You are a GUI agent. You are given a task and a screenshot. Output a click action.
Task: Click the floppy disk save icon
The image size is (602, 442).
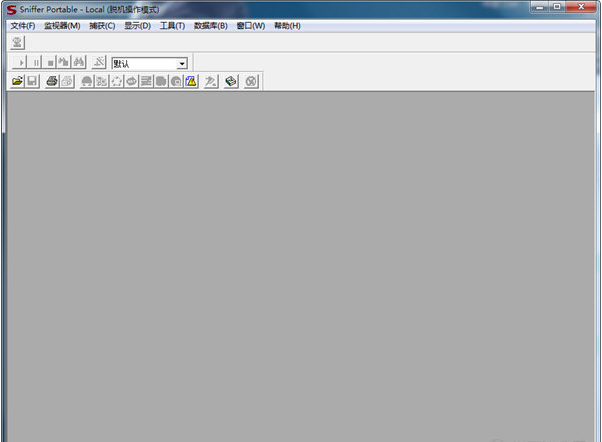tap(32, 81)
